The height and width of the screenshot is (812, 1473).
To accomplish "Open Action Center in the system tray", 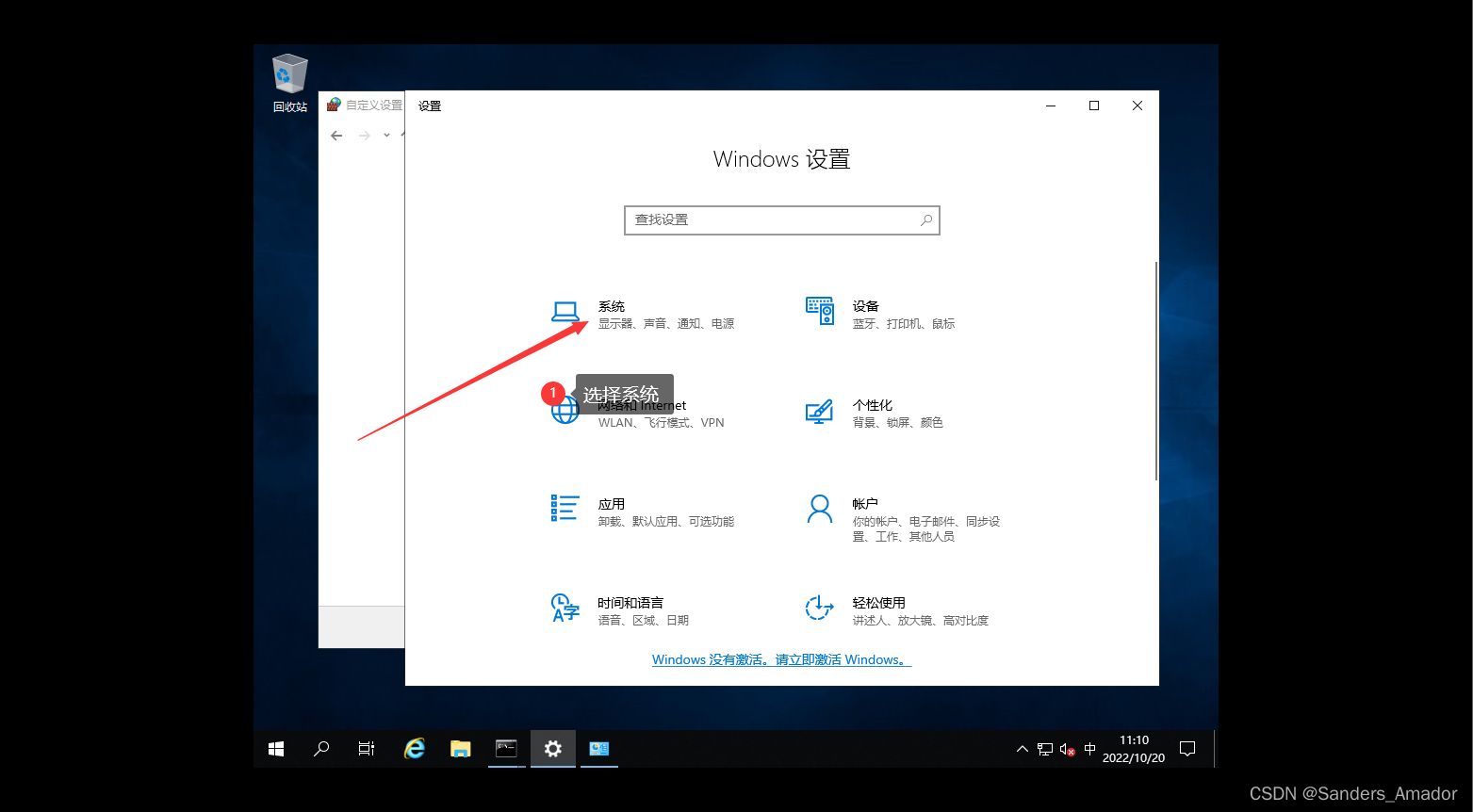I will tap(1187, 748).
